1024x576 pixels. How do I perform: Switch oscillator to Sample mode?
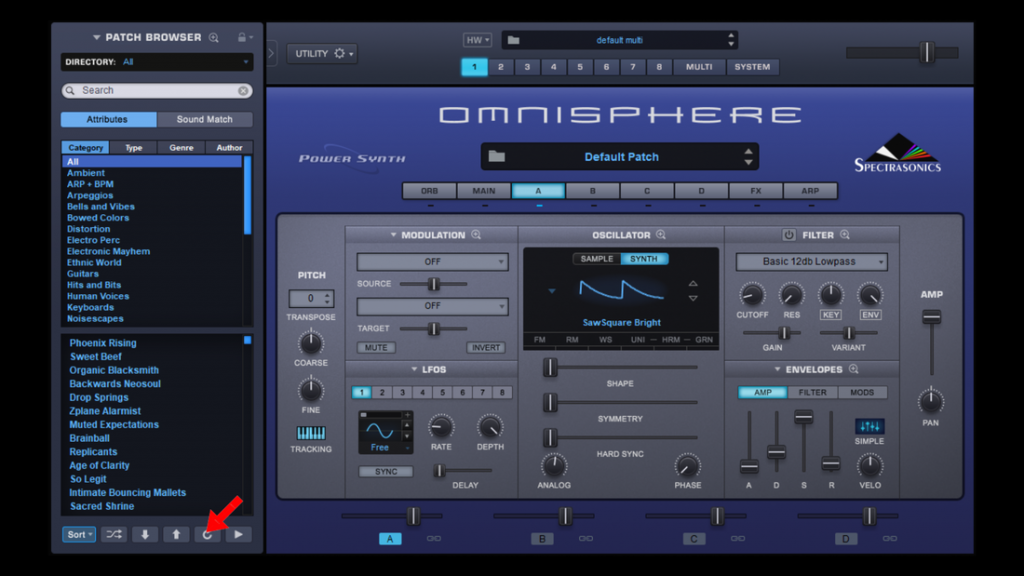click(x=597, y=259)
